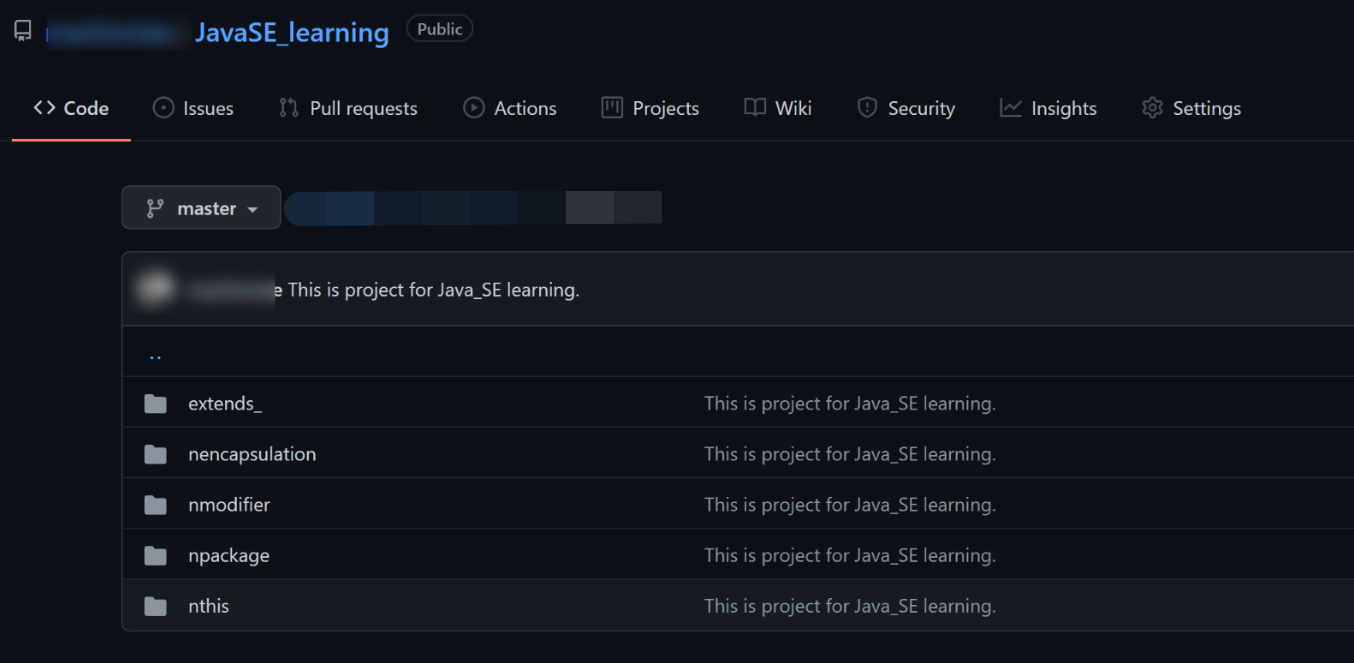1354x663 pixels.
Task: Click the Settings gear icon
Action: (1153, 108)
